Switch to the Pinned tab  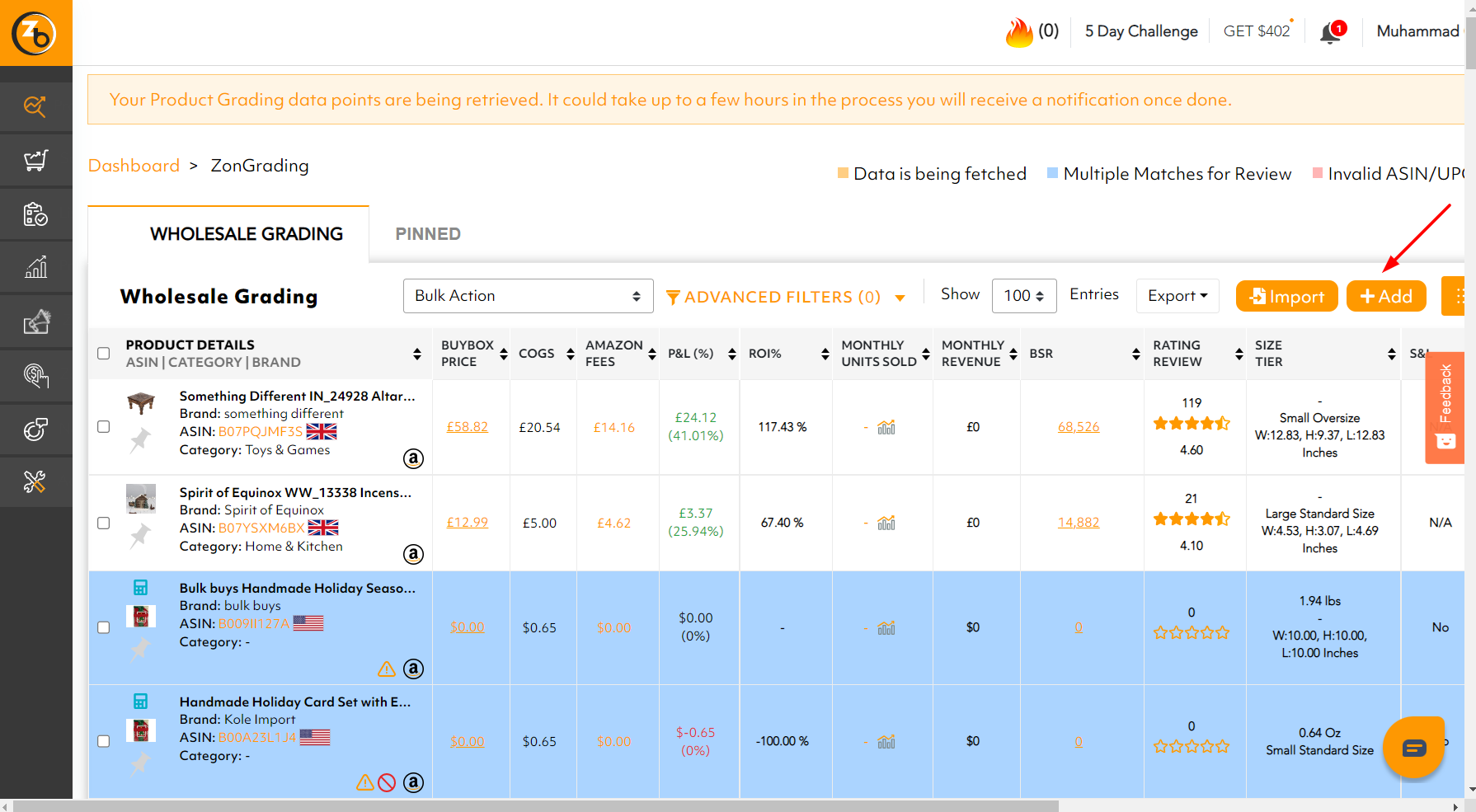click(428, 234)
